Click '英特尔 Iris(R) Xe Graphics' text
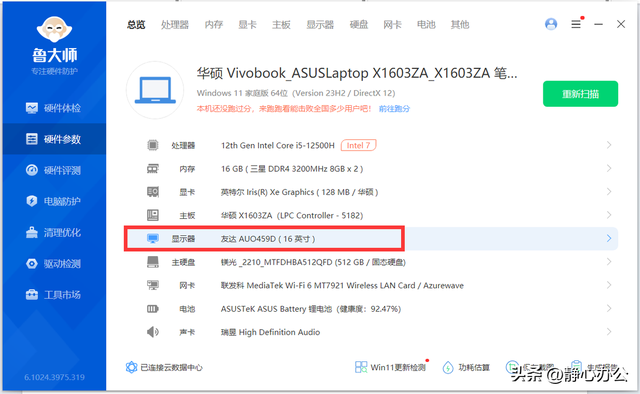Viewport: 640px width, 394px height. (x=299, y=192)
